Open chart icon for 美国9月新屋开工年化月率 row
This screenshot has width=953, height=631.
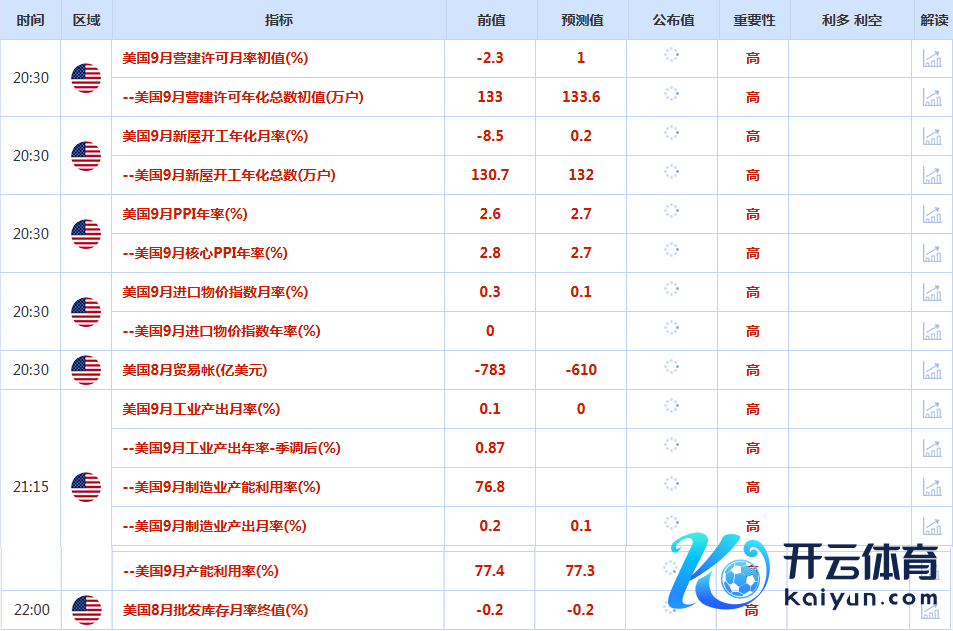pos(932,136)
